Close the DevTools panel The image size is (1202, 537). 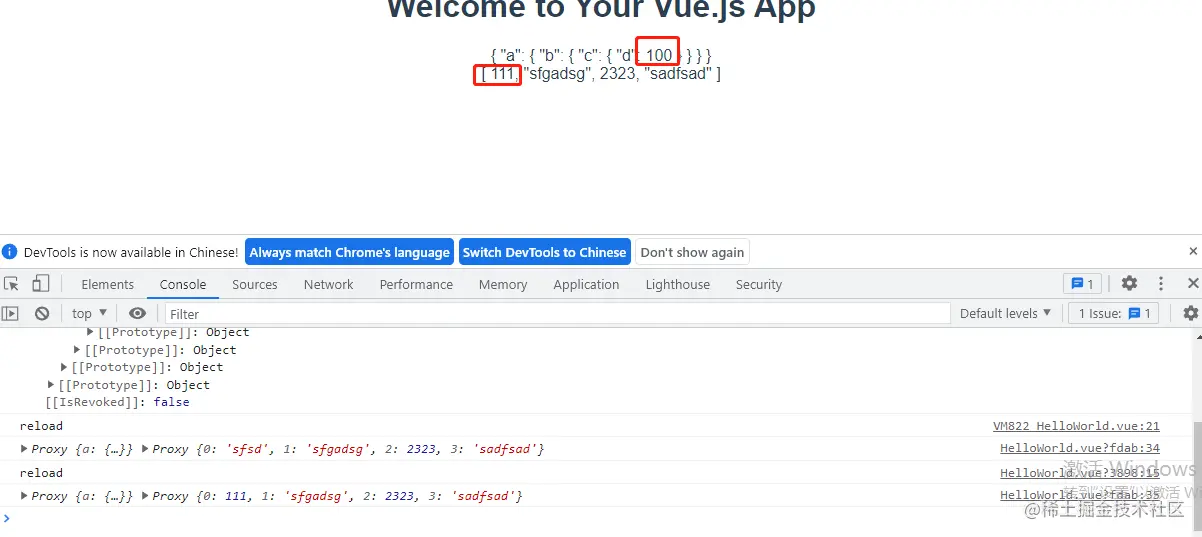pos(1192,284)
